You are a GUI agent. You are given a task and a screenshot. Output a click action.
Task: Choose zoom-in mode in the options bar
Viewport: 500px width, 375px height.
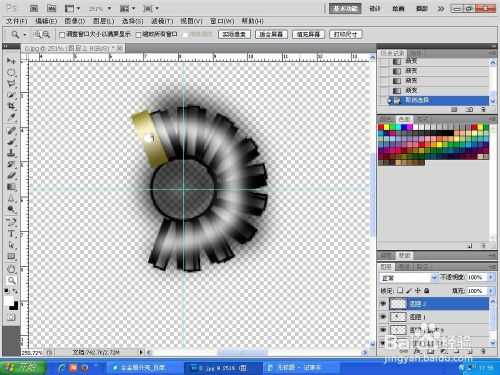pyautogui.click(x=37, y=34)
